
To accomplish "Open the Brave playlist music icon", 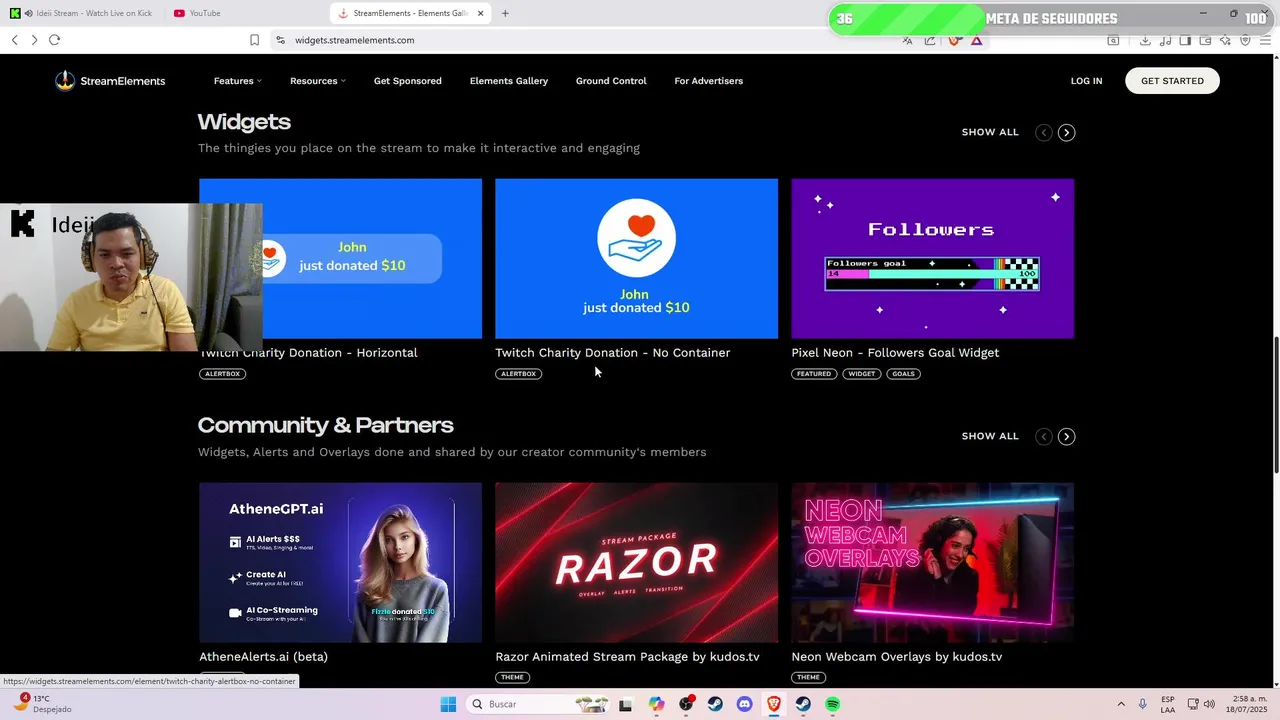I will [x=1165, y=40].
